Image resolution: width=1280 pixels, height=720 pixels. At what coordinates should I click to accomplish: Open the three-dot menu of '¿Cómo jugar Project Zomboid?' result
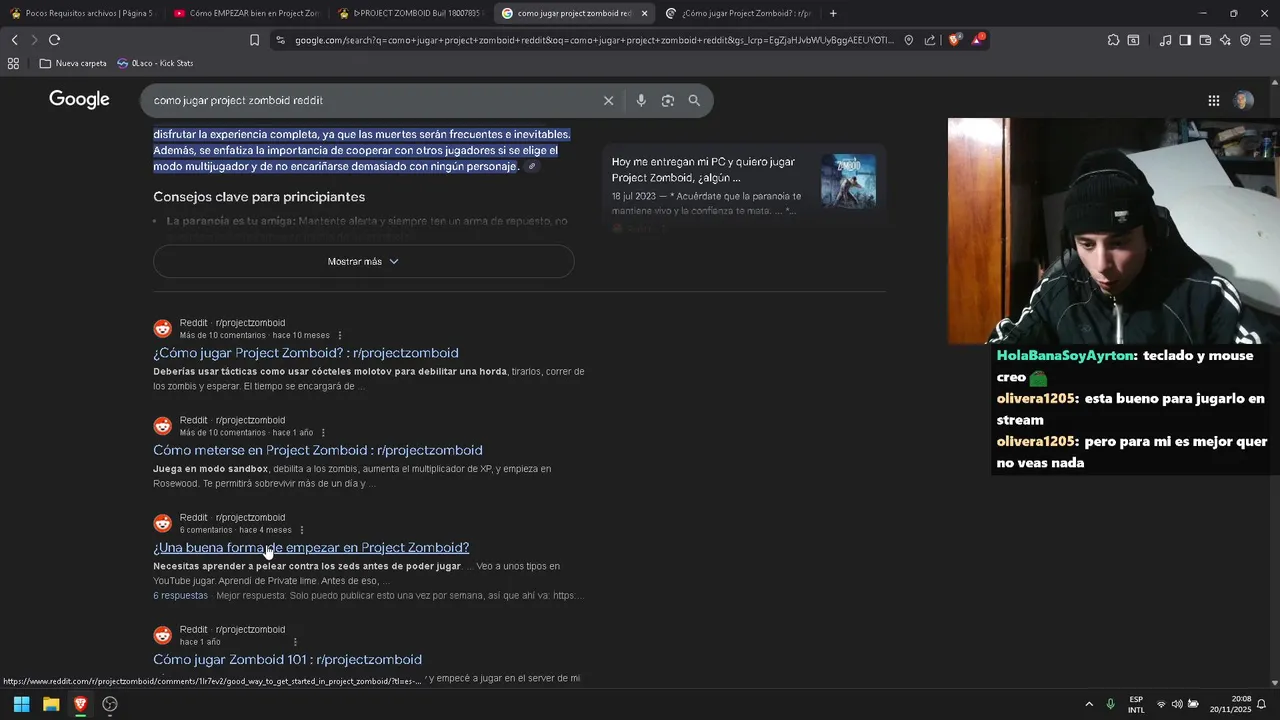pyautogui.click(x=340, y=335)
